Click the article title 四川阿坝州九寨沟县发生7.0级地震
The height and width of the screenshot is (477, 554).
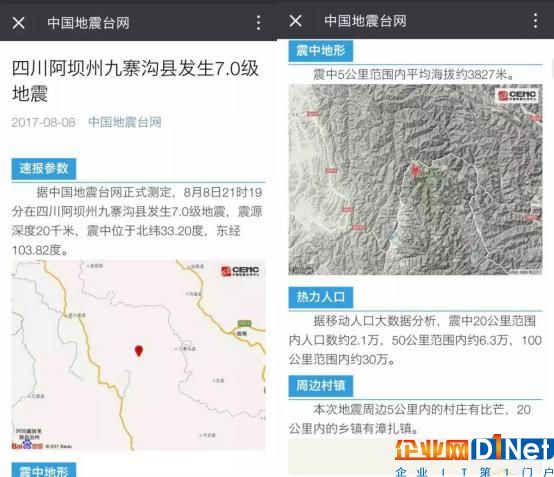(135, 81)
